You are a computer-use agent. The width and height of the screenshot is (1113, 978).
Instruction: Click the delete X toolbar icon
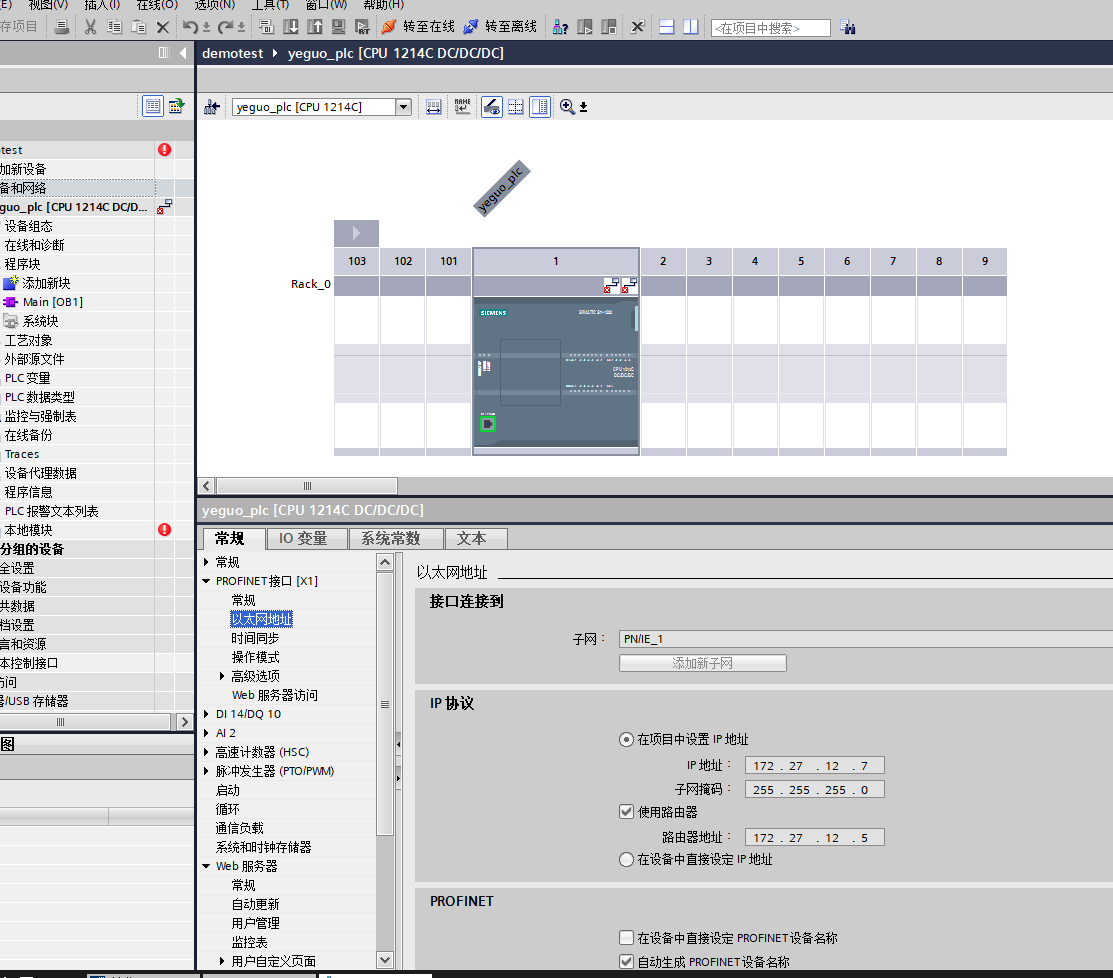point(163,27)
